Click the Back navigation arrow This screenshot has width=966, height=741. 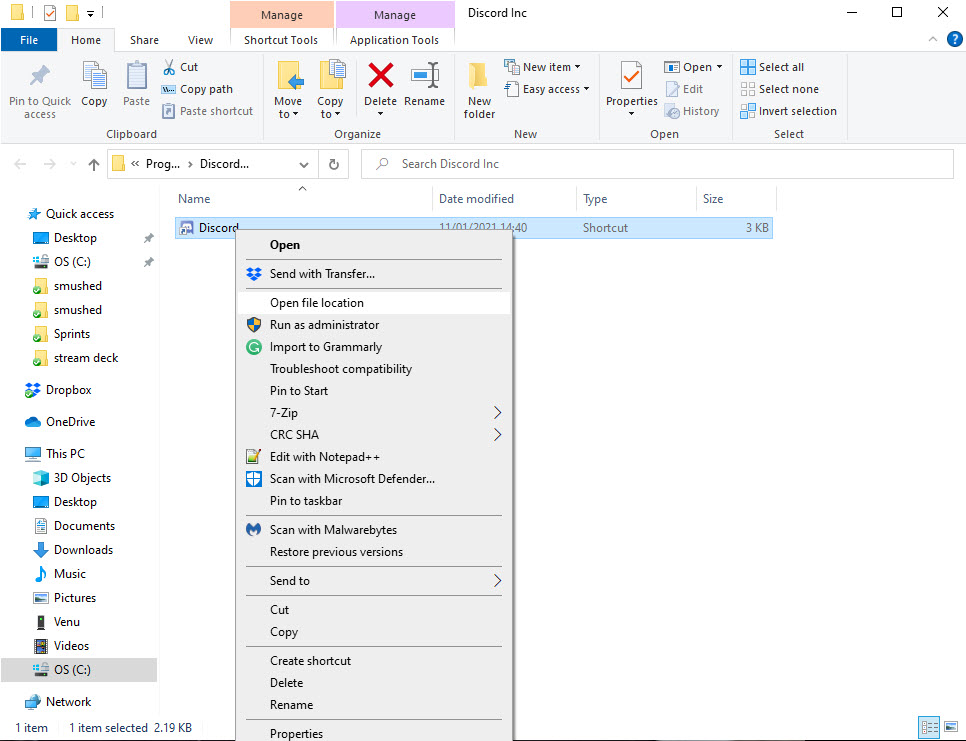[x=20, y=164]
